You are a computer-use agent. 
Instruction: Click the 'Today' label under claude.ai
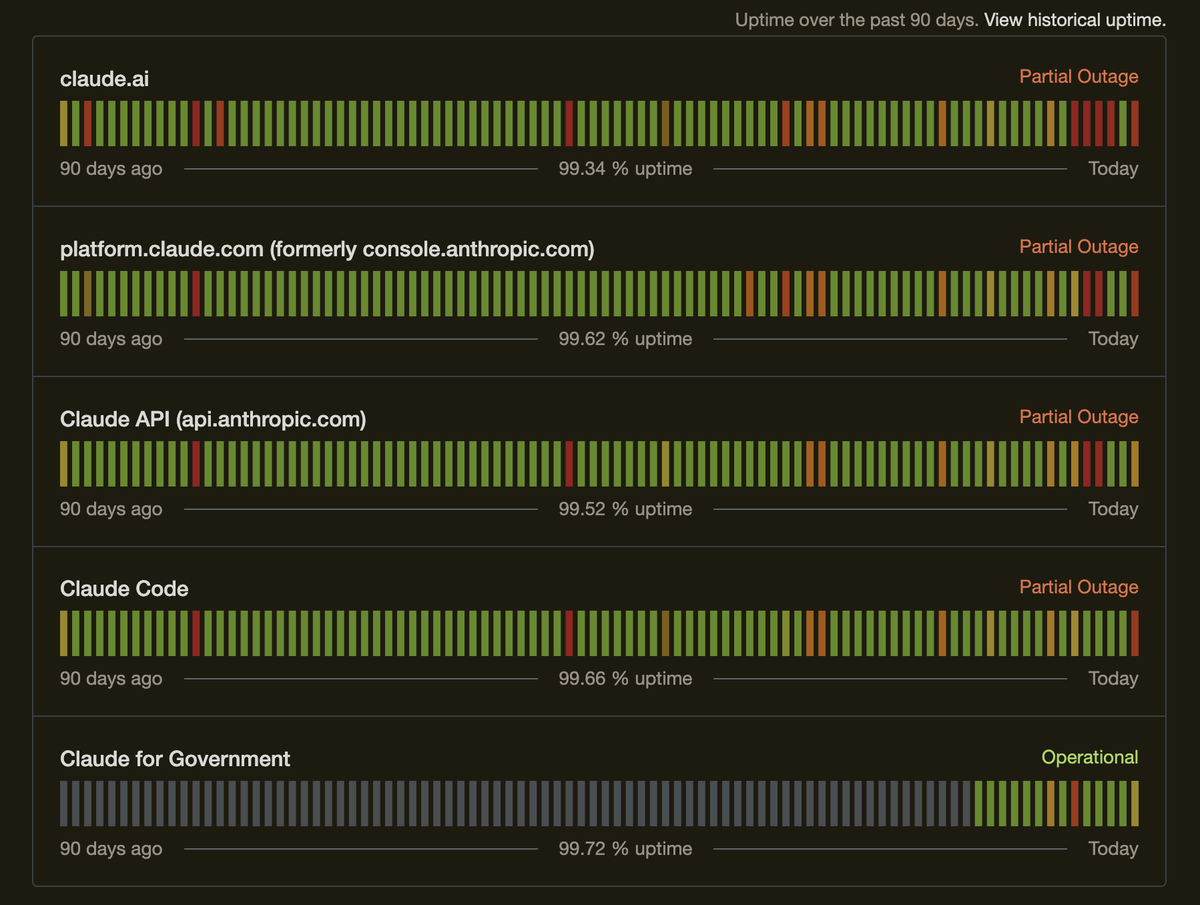1114,169
